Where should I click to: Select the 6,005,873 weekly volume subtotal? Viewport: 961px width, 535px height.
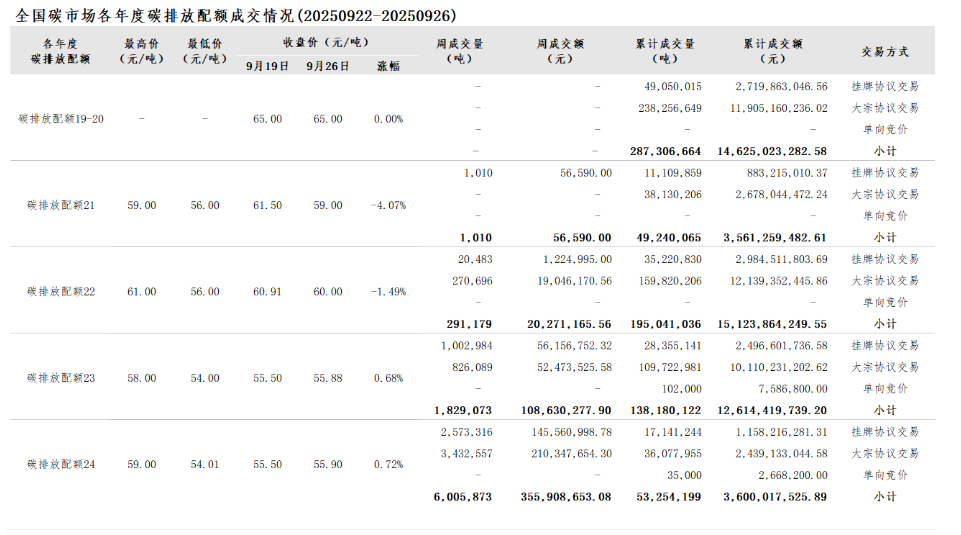coord(463,497)
